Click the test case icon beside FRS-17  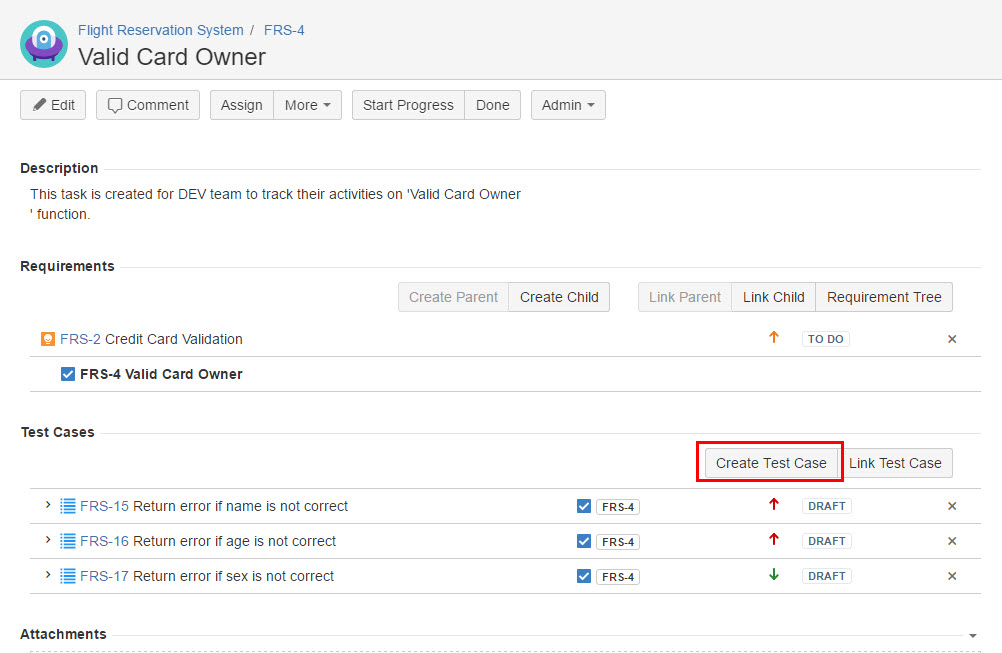(x=68, y=576)
